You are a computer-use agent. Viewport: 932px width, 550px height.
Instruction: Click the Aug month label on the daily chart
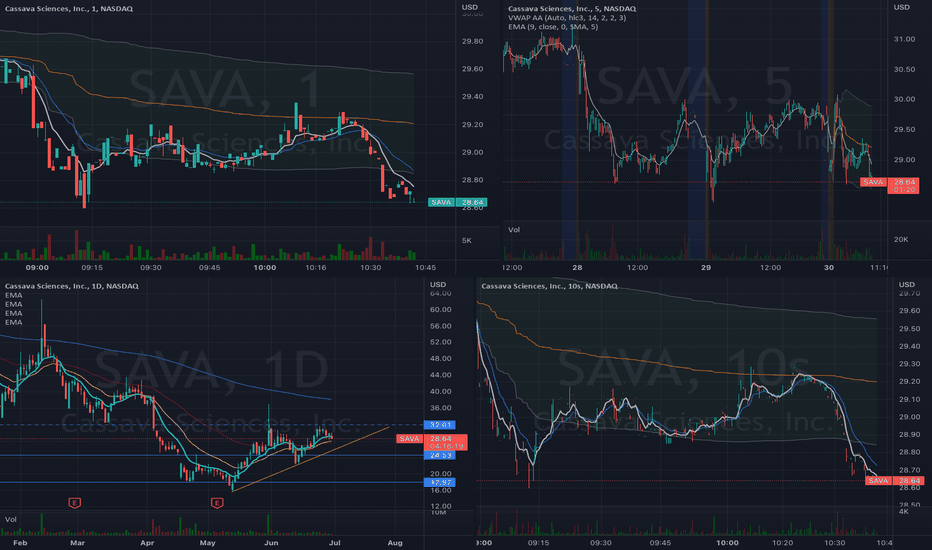[x=395, y=543]
